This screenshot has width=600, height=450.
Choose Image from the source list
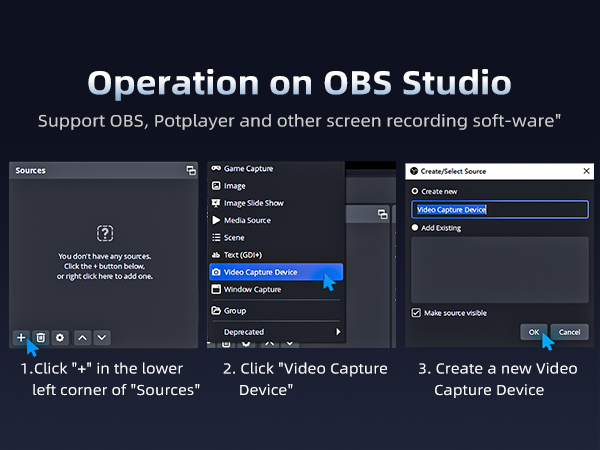235,186
